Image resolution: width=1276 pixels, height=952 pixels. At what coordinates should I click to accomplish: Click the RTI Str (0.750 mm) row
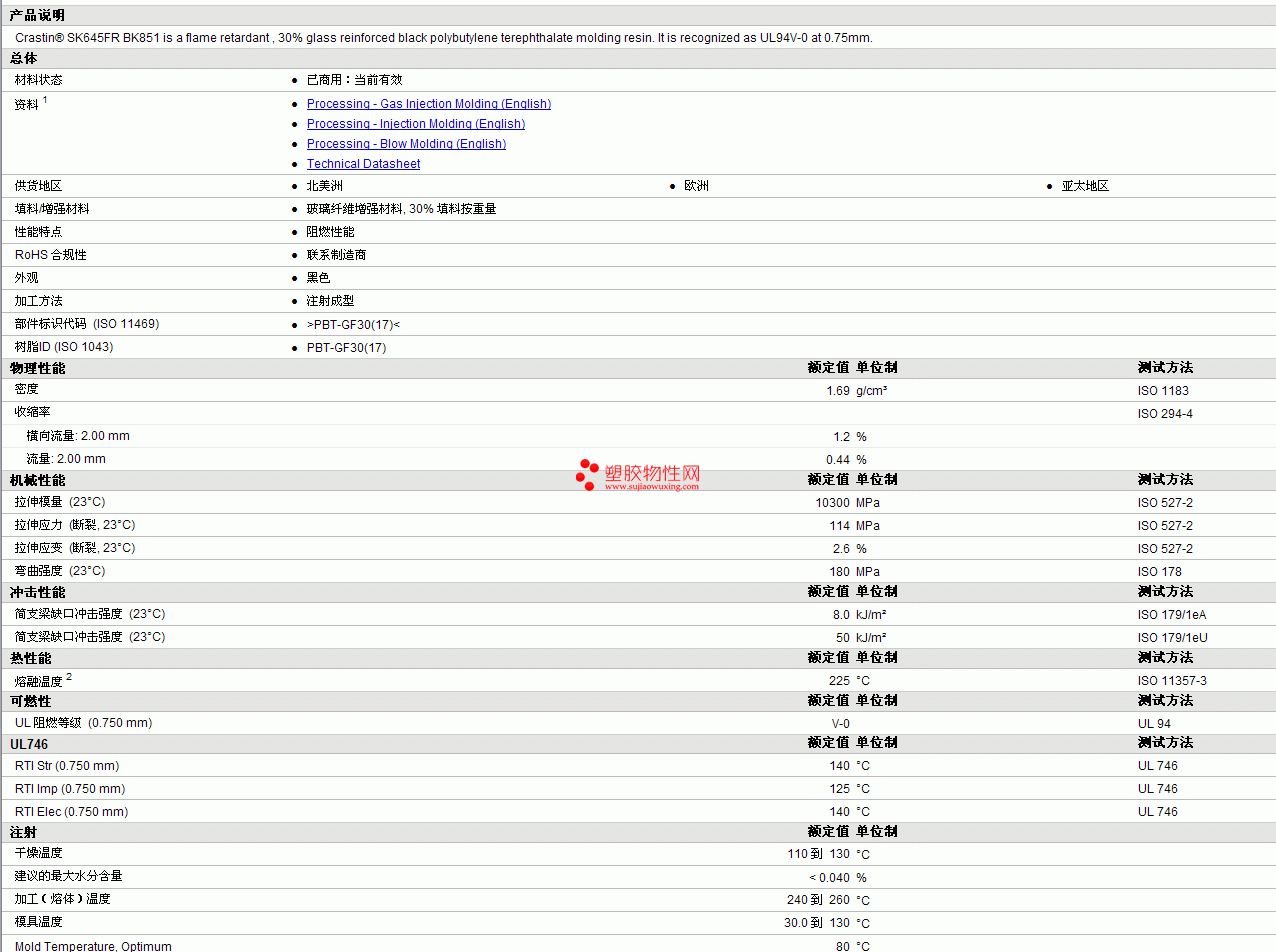[67, 766]
